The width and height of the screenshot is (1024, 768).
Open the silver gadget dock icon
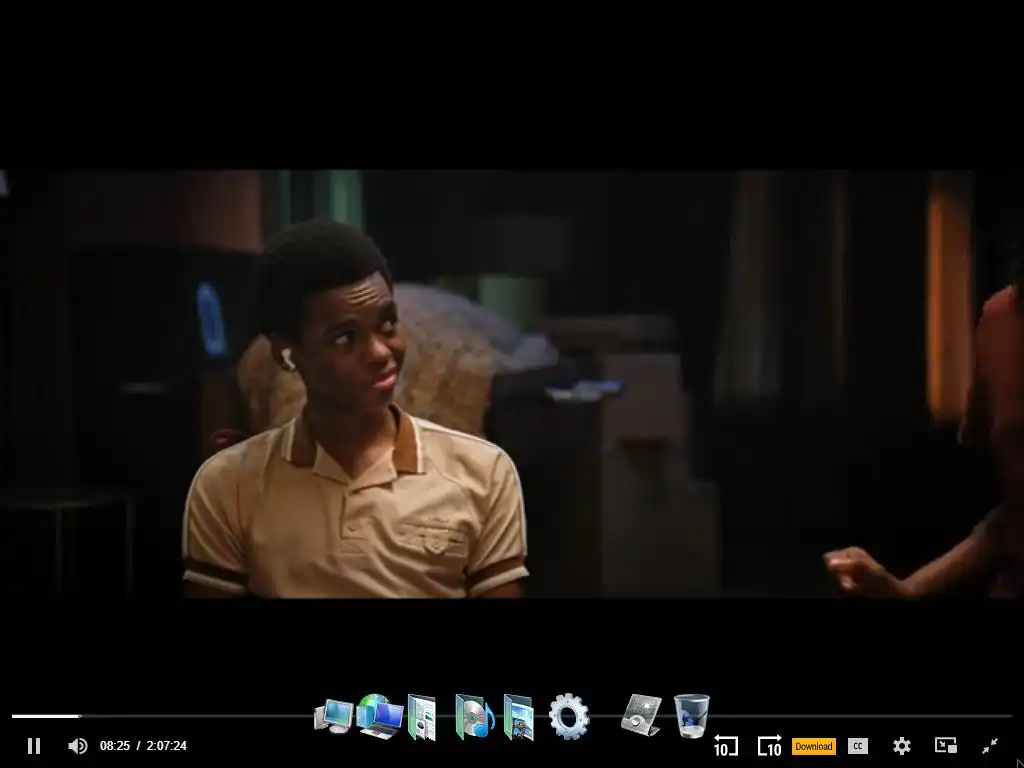[x=641, y=715]
